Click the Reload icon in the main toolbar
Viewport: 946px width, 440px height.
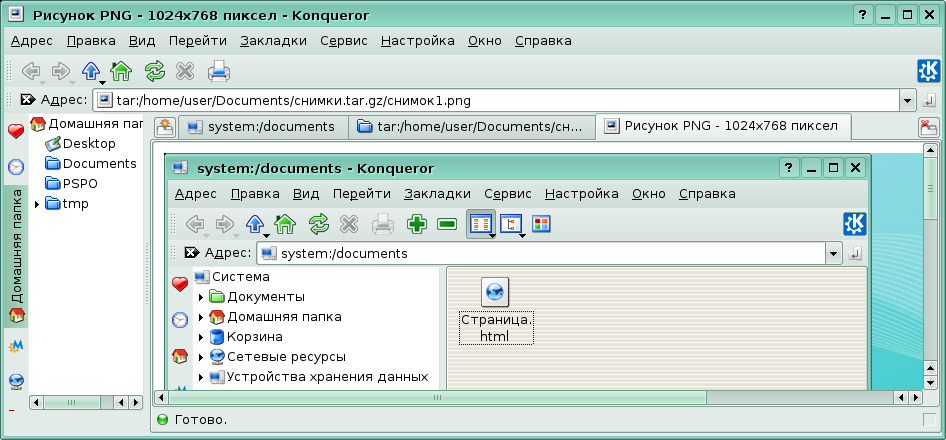[x=154, y=71]
